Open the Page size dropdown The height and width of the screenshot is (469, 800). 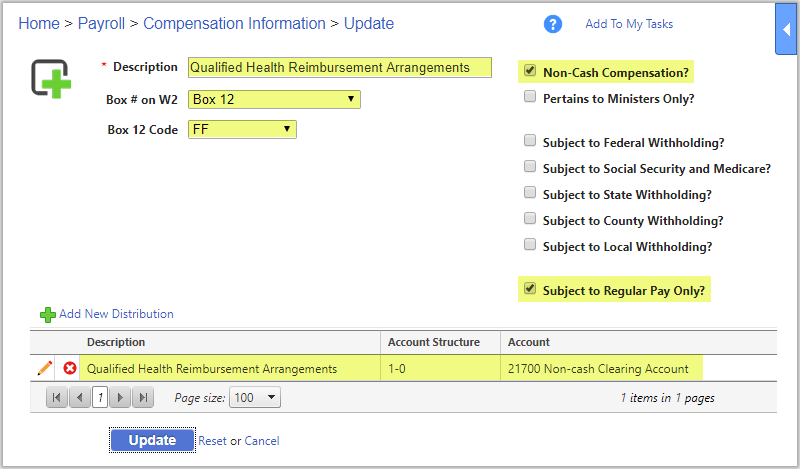pyautogui.click(x=255, y=398)
